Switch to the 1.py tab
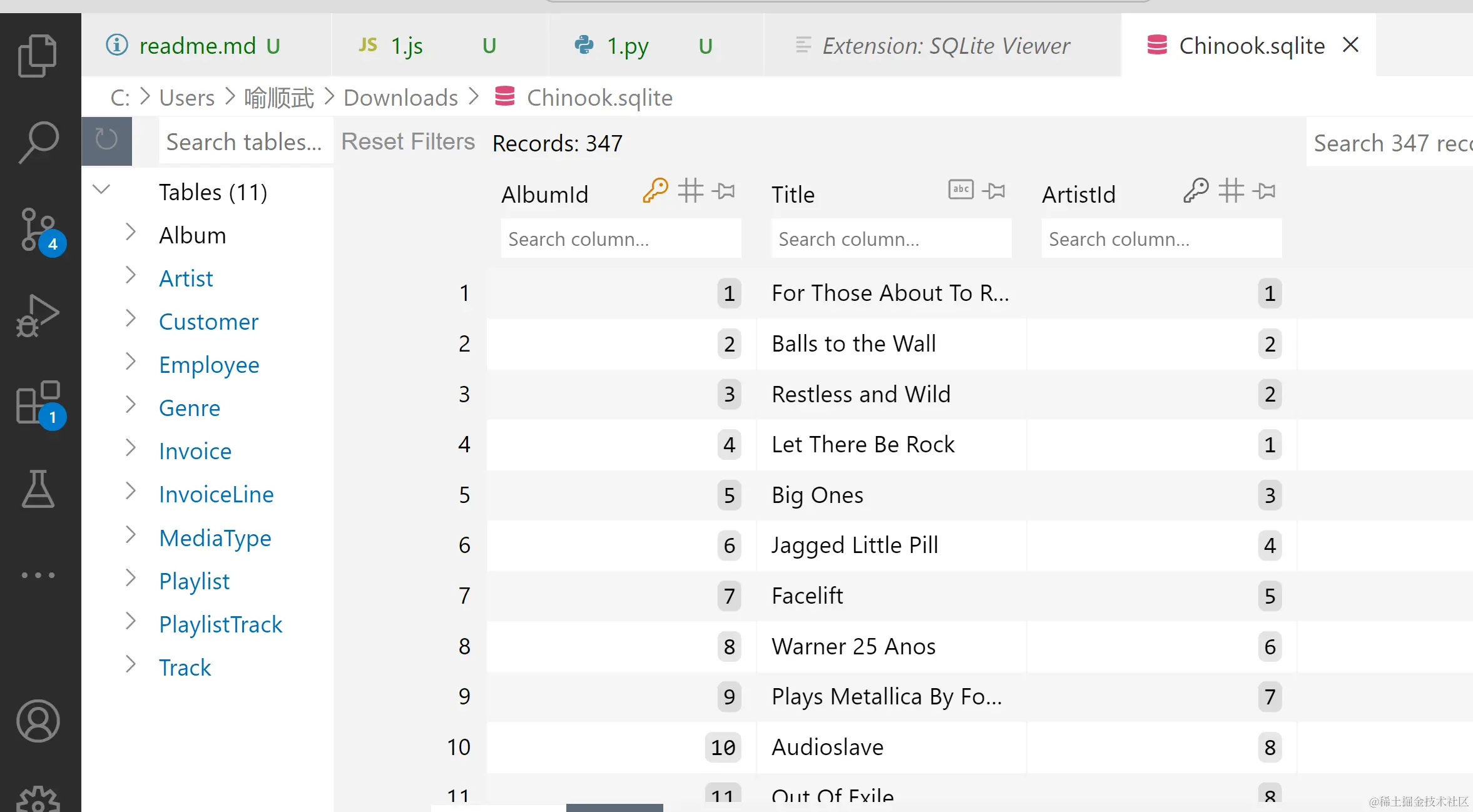The height and width of the screenshot is (812, 1473). 627,46
